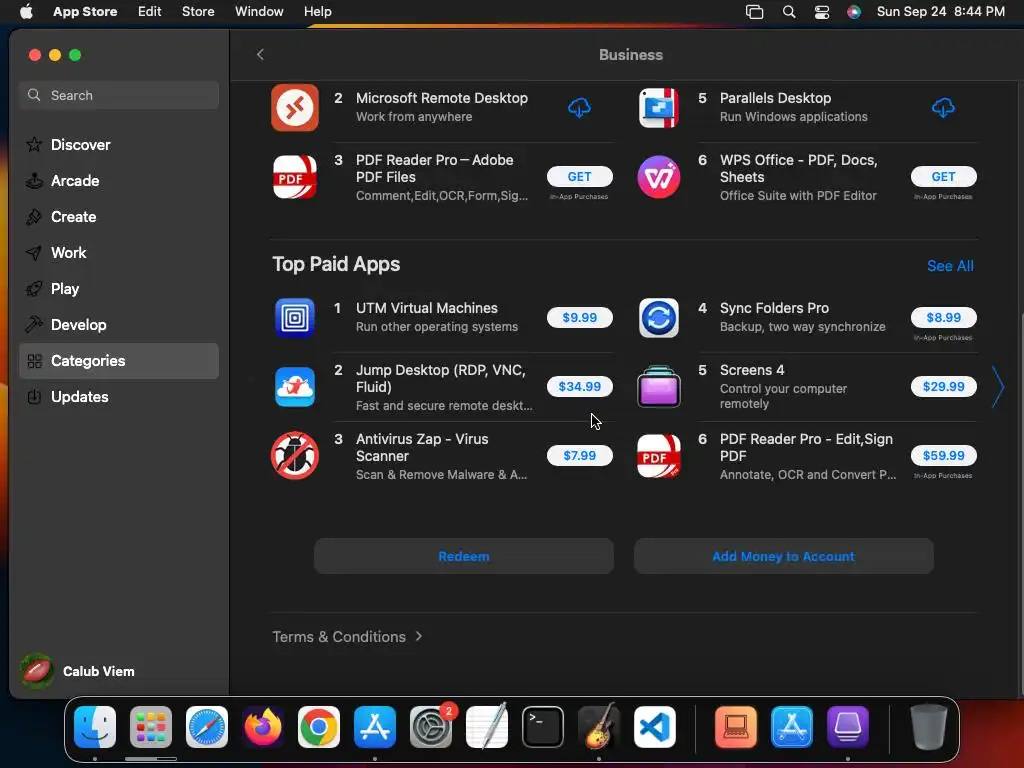Click the Search field in the sidebar
1024x768 pixels.
tap(119, 95)
